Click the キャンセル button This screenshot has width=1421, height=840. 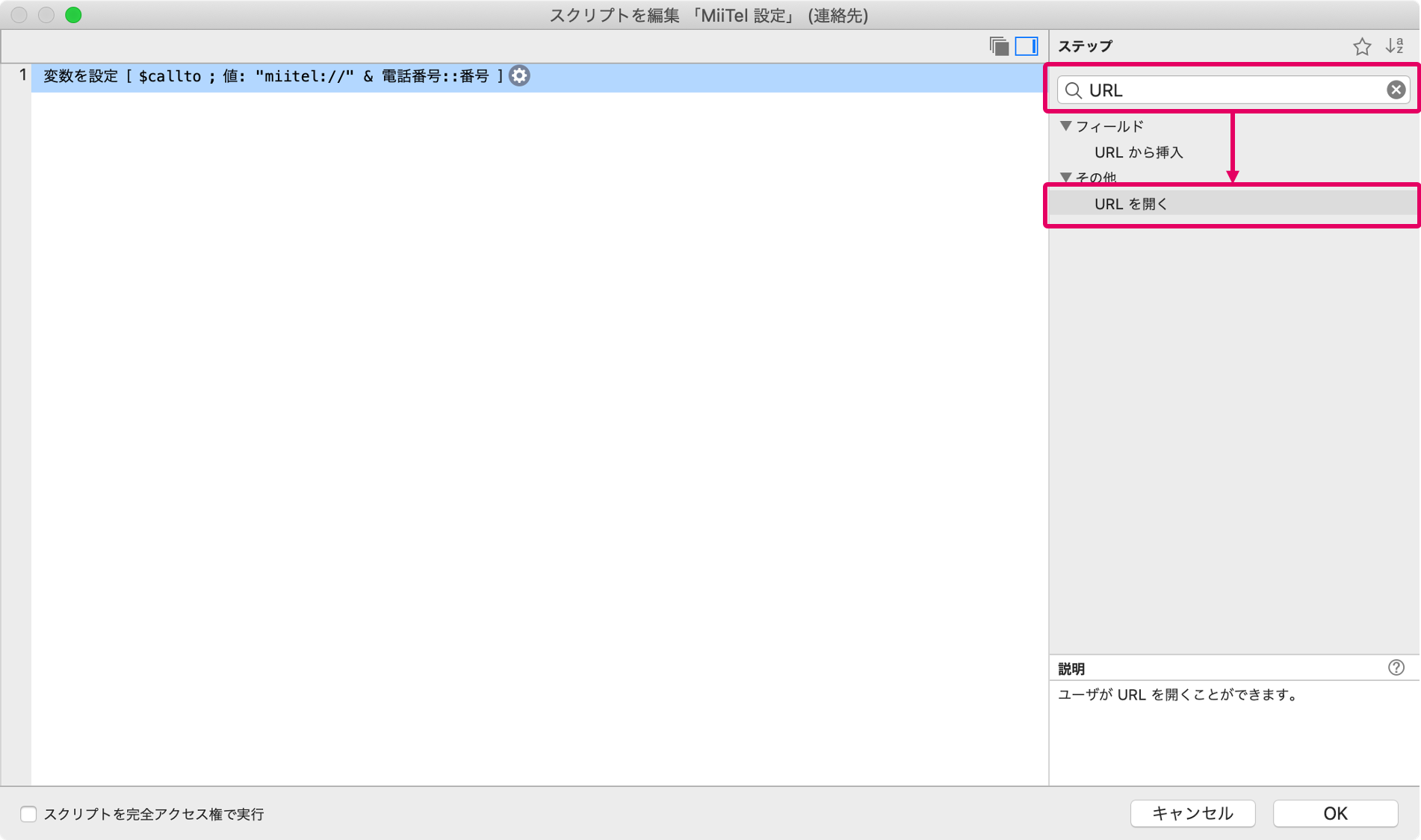[x=1192, y=813]
